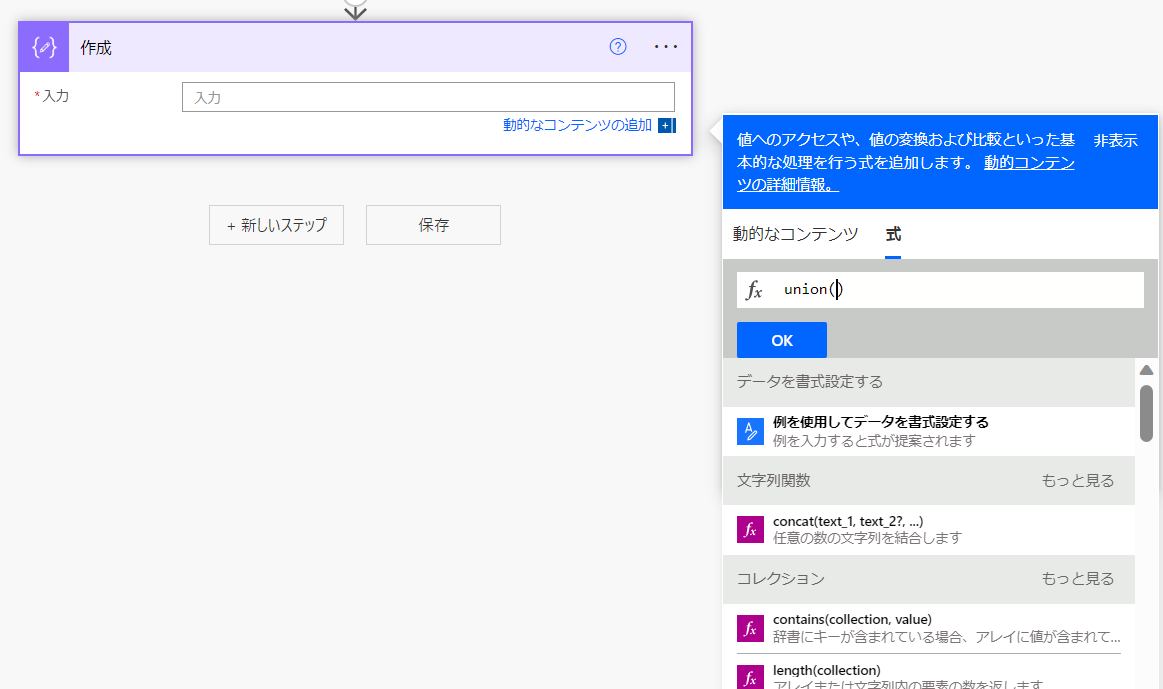Click the insert-step arrow above the 作成 card
1163x689 pixels.
coord(355,10)
